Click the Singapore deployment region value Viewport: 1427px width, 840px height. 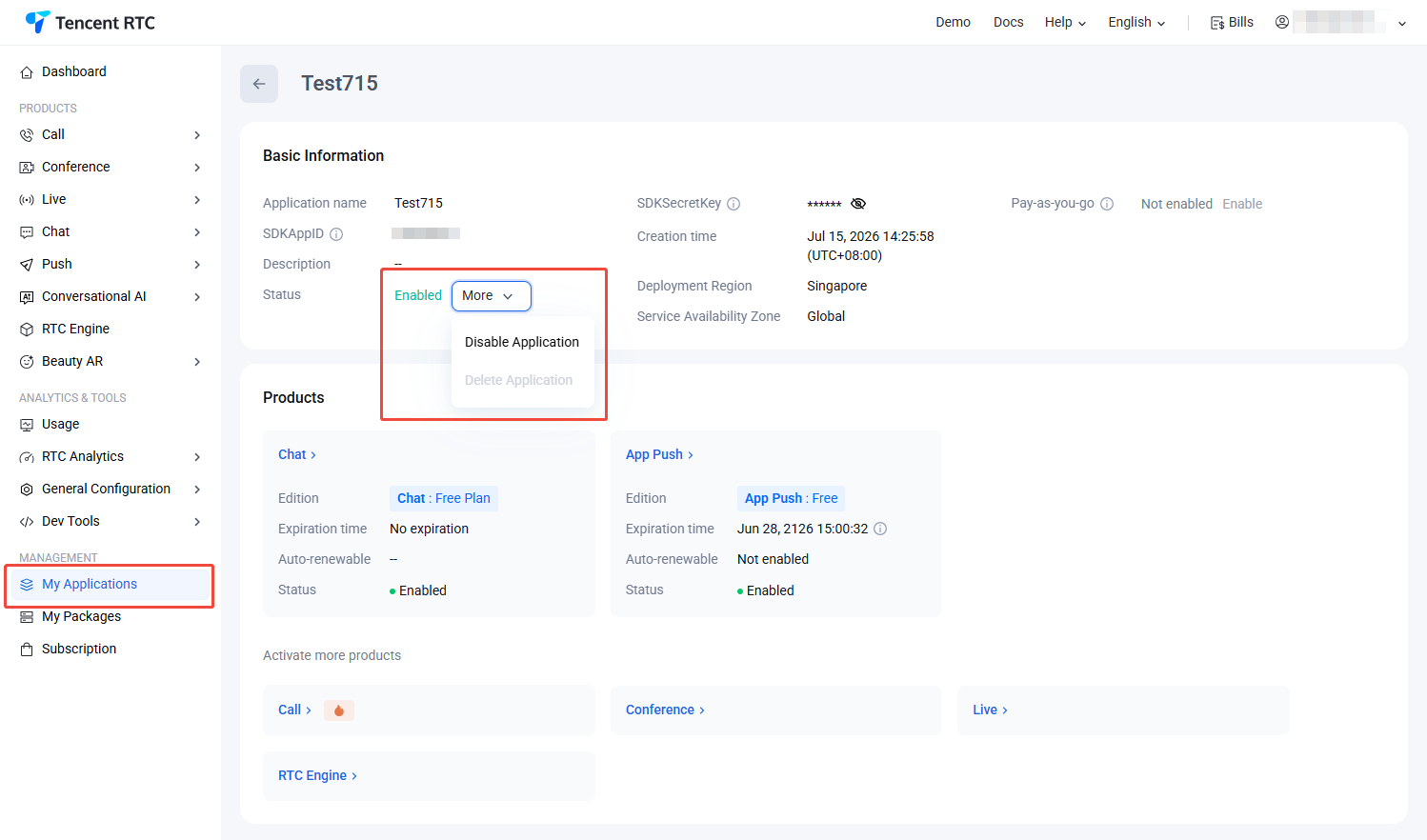coord(837,286)
